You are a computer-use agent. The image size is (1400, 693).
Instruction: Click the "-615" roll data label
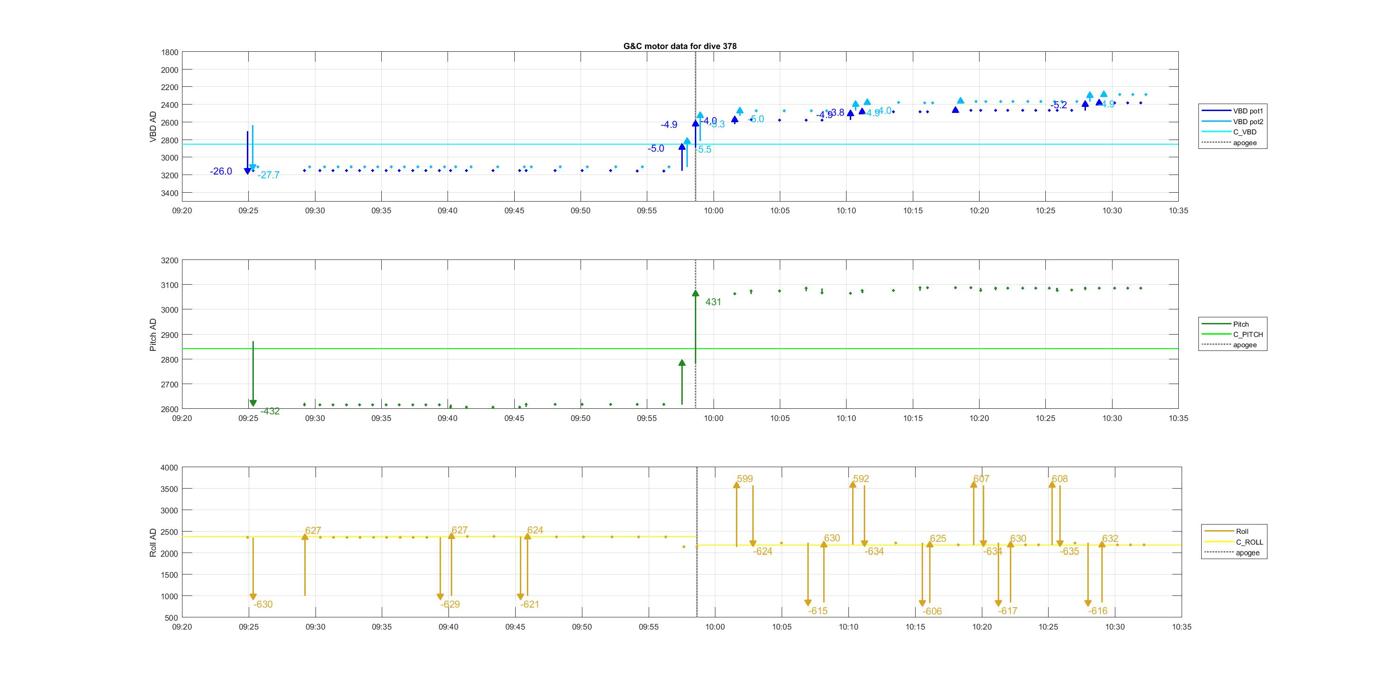pyautogui.click(x=818, y=611)
